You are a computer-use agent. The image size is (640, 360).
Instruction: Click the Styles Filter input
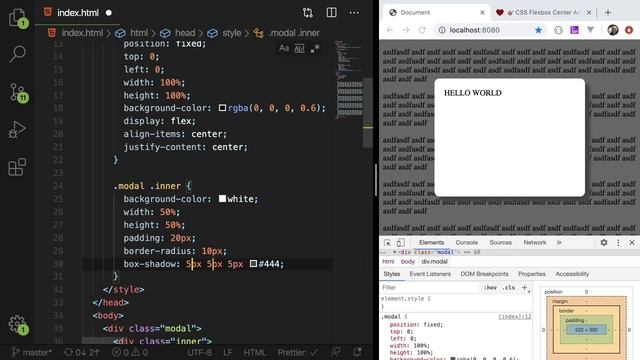(x=429, y=288)
